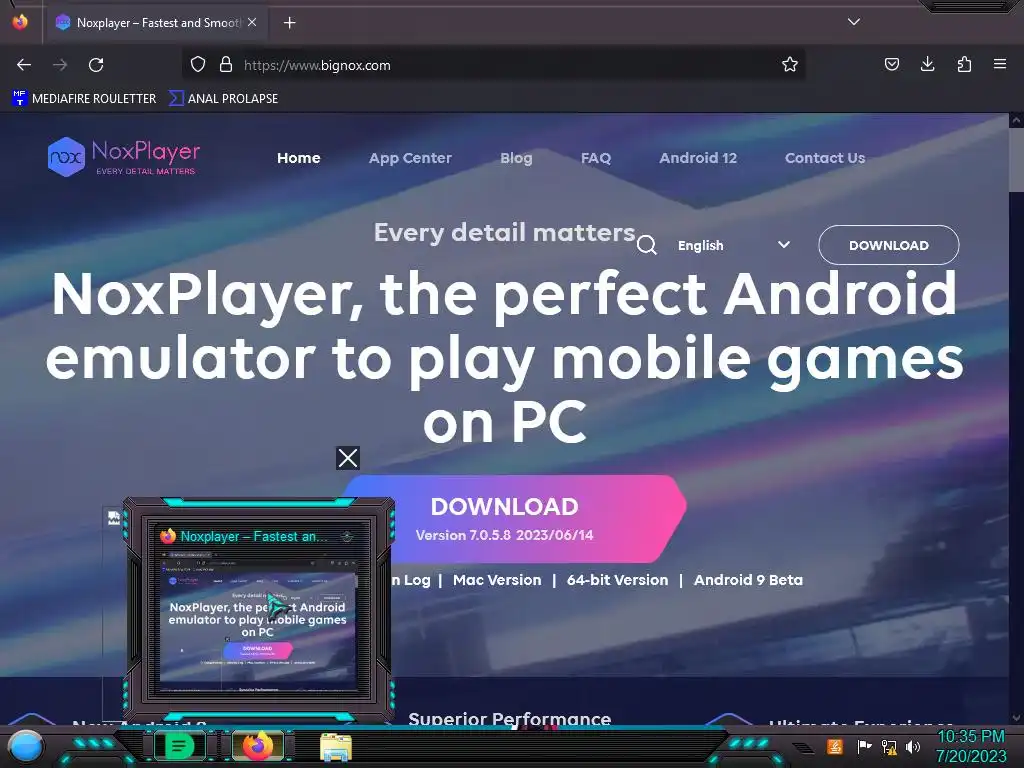1024x768 pixels.
Task: Open the Home navigation item
Action: click(298, 158)
